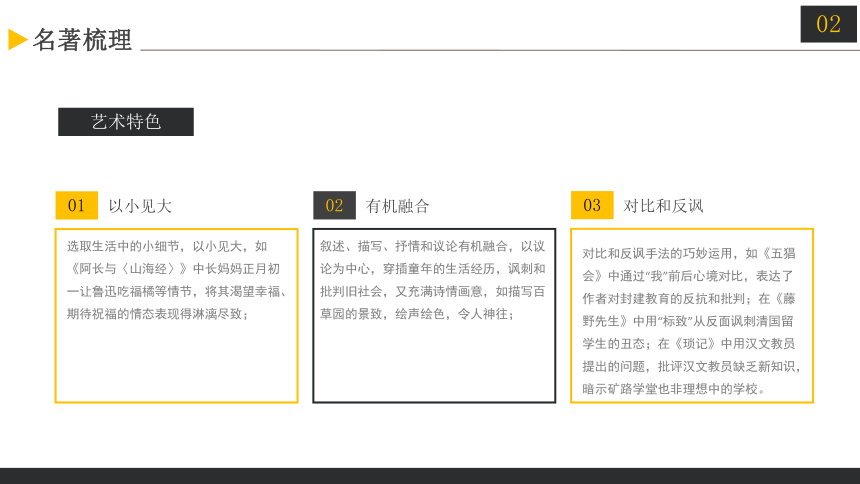Click the line 论为中心，穿插童年的生活经历
Viewport: 860px width, 484px height.
[433, 269]
